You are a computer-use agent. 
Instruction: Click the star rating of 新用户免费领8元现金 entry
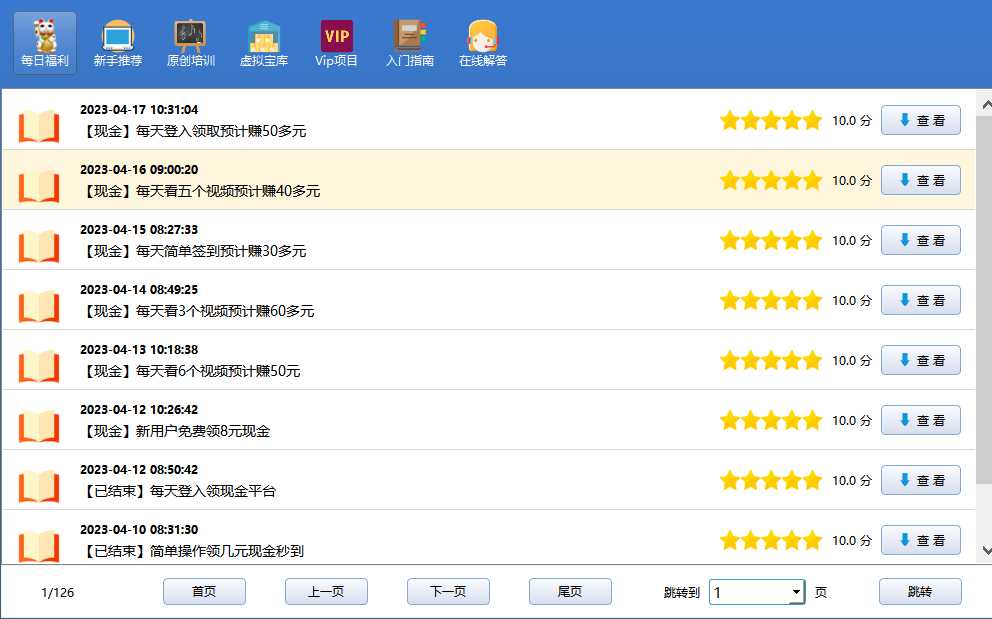771,420
